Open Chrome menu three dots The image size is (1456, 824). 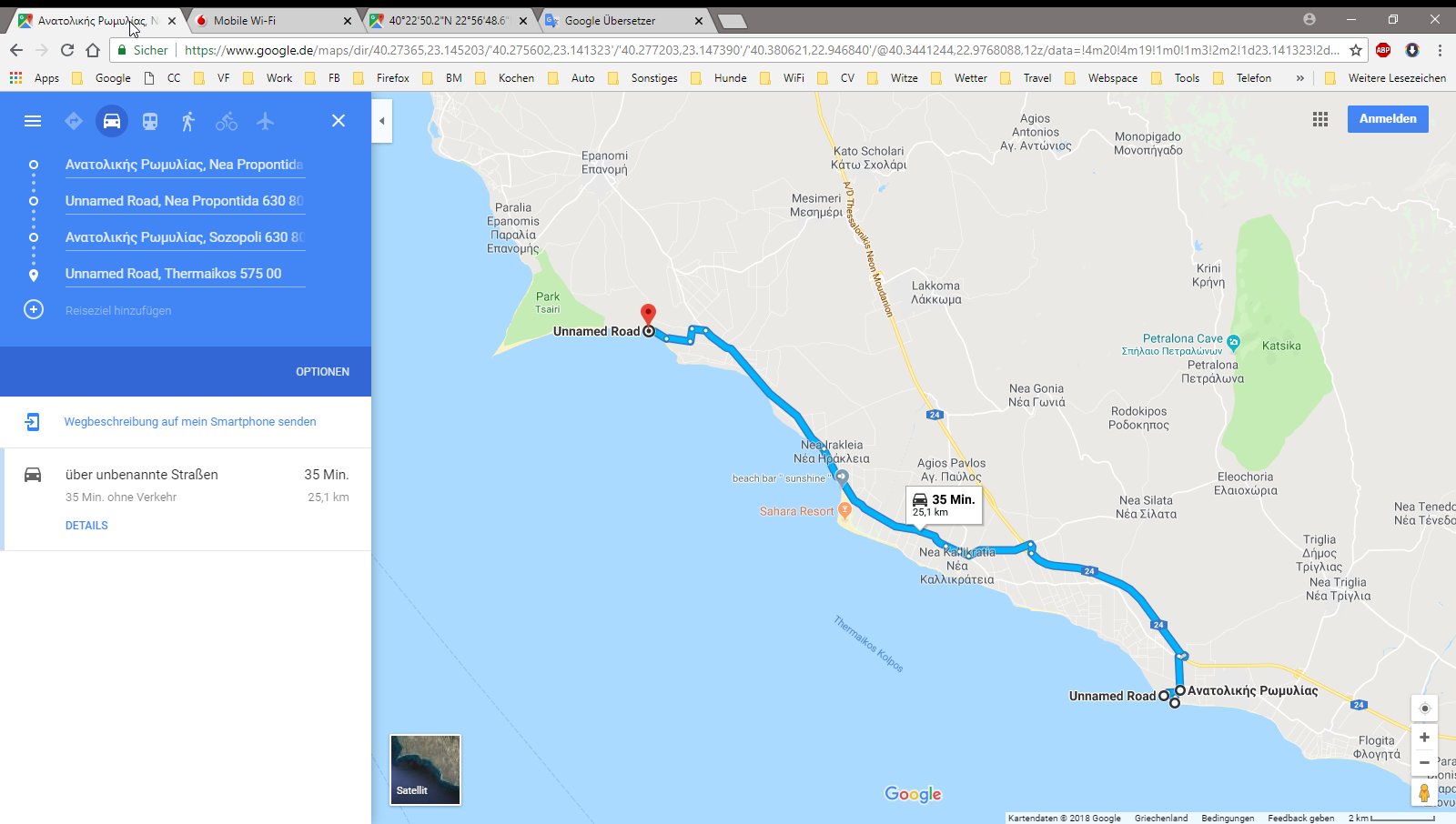tap(1440, 50)
